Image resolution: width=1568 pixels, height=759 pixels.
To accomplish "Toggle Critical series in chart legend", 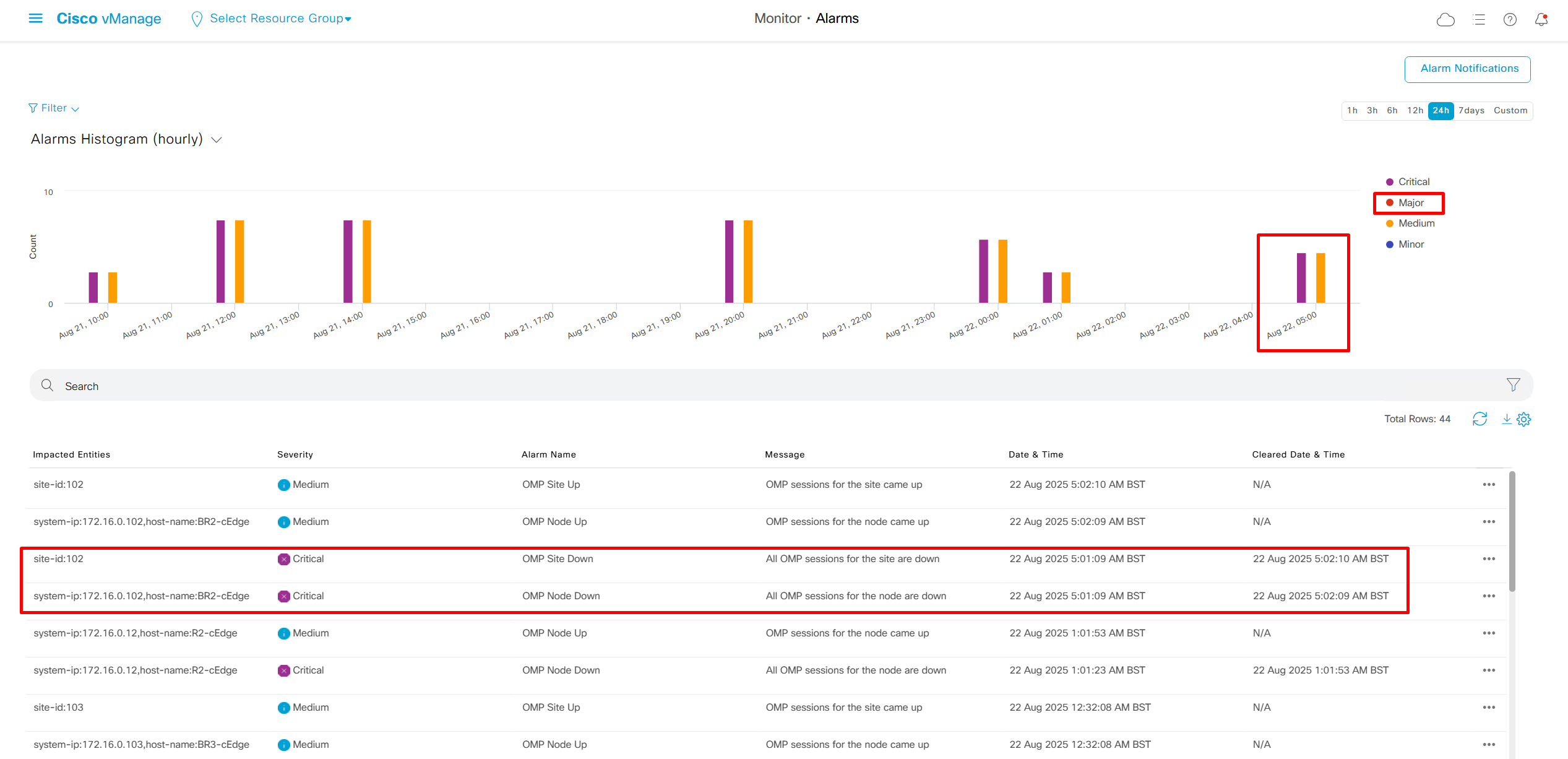I will [1413, 182].
